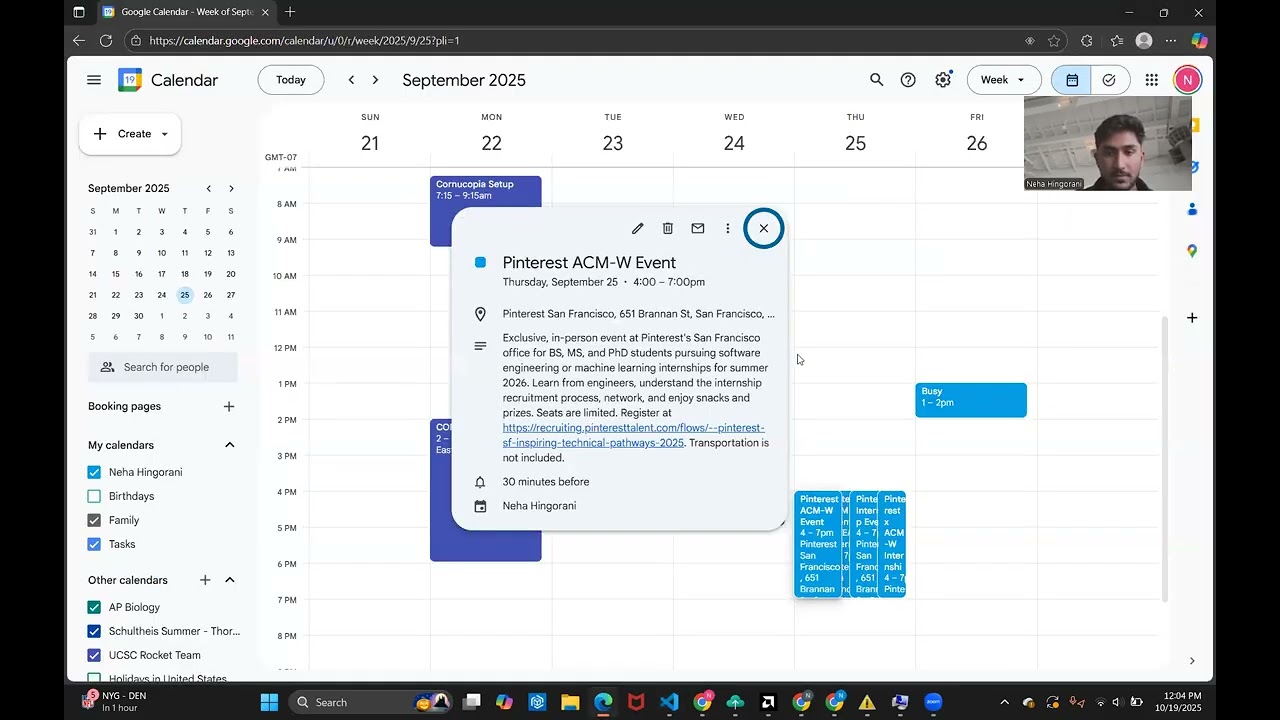
Task: Open a new browser tab
Action: [290, 12]
